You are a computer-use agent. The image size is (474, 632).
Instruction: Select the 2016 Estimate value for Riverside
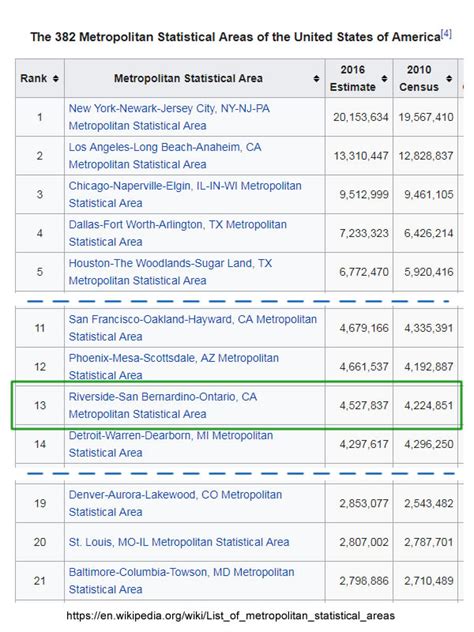pos(364,405)
